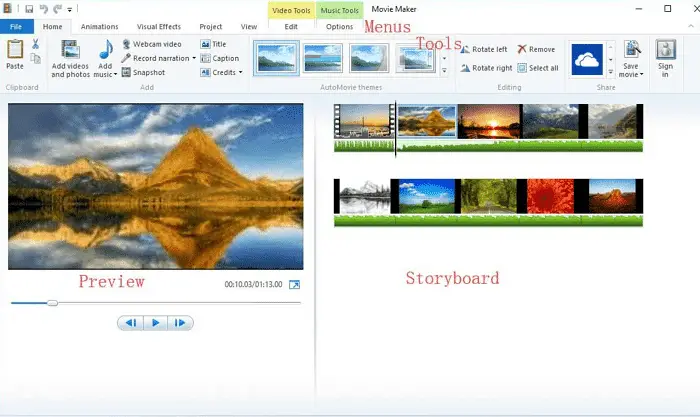Start Webcam video capture

pos(152,44)
